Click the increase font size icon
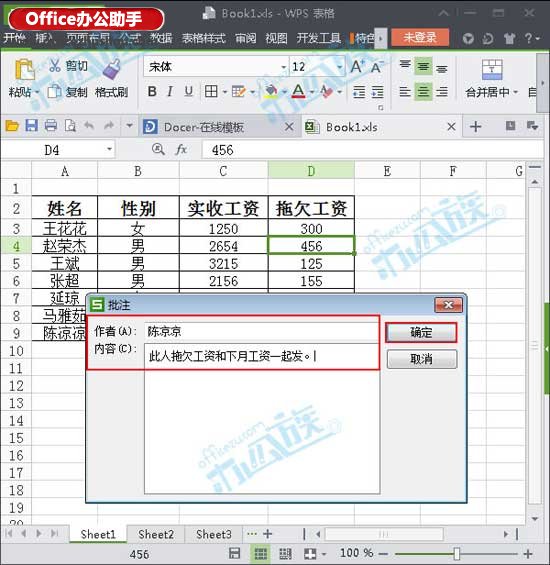The image size is (550, 565). point(358,67)
